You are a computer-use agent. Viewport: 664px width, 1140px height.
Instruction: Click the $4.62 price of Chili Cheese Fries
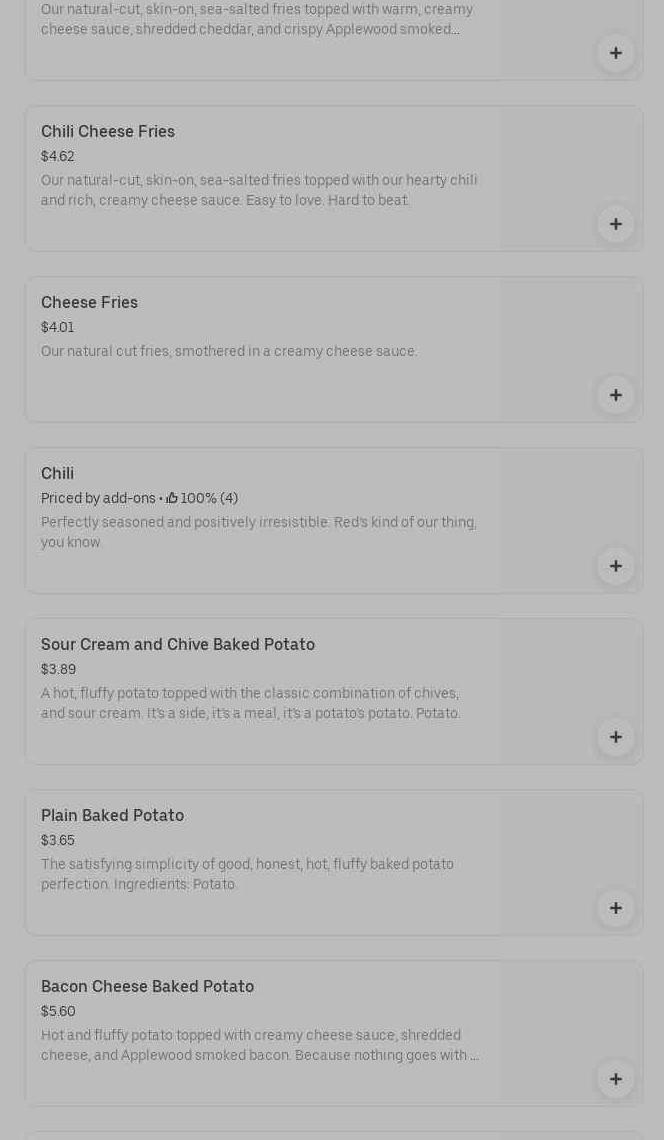(58, 157)
